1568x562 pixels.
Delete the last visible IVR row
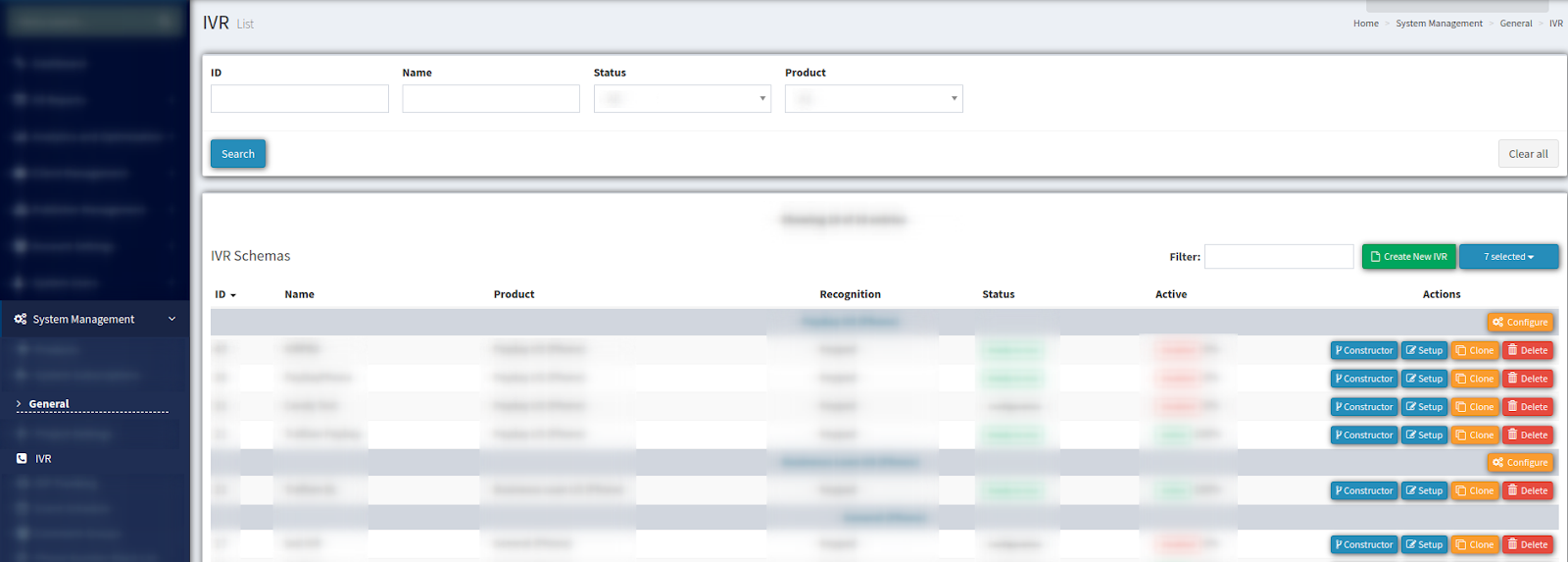(1528, 545)
